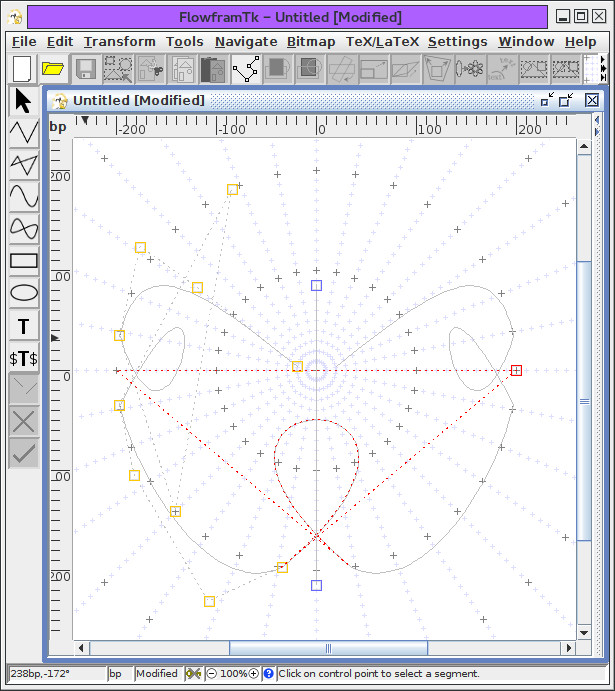Click the open file folder icon

click(x=53, y=69)
